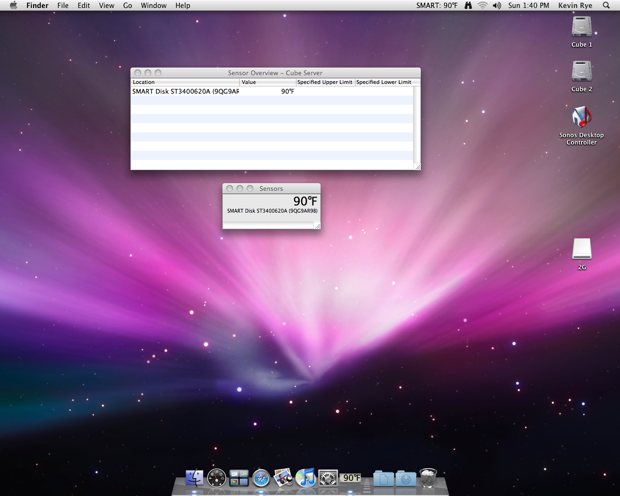Select the SMART Disk ST3400620A table row
Screen dimensions: 620x496
click(x=272, y=91)
